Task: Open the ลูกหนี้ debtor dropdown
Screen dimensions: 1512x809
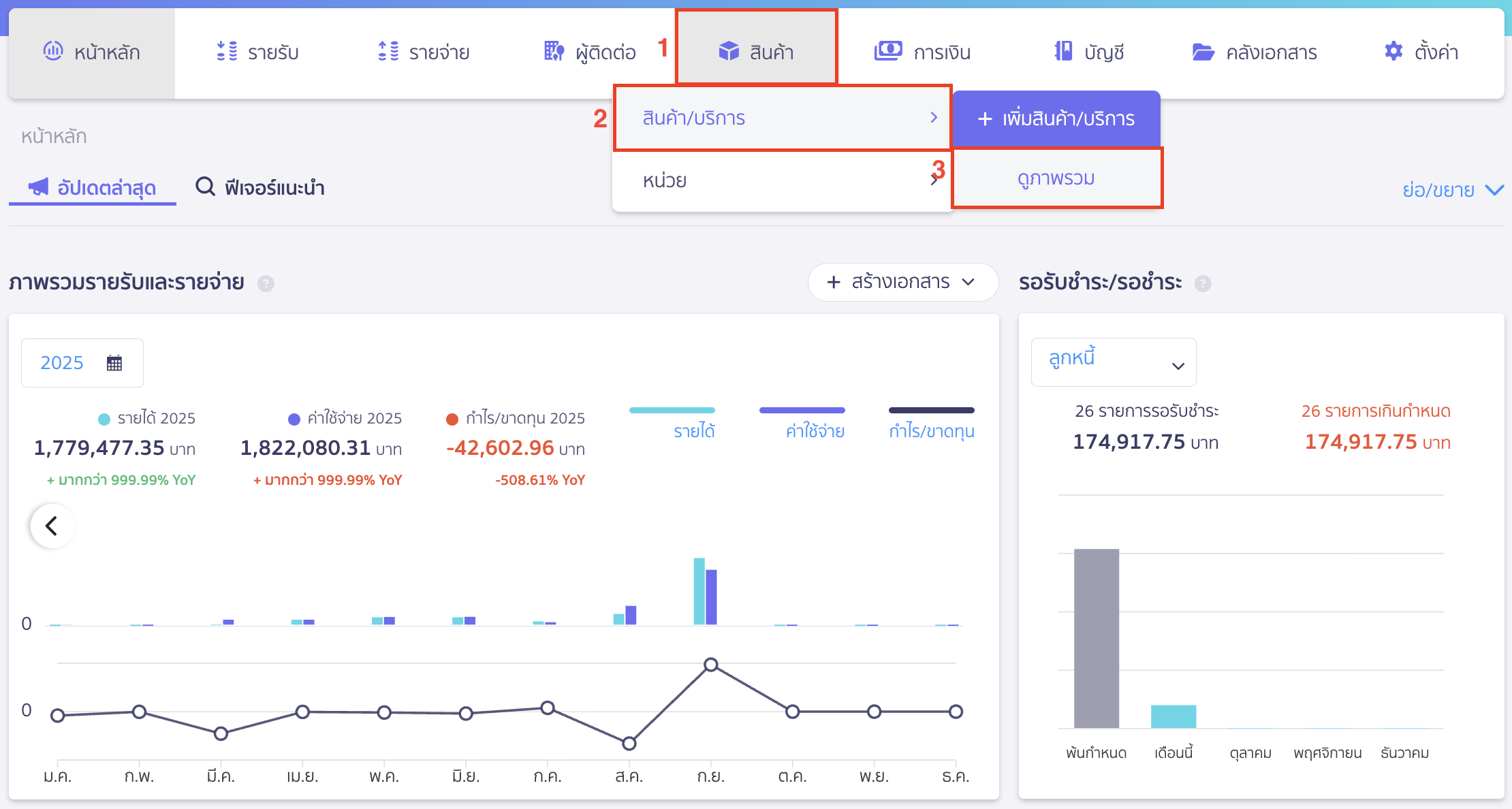Action: point(1113,362)
